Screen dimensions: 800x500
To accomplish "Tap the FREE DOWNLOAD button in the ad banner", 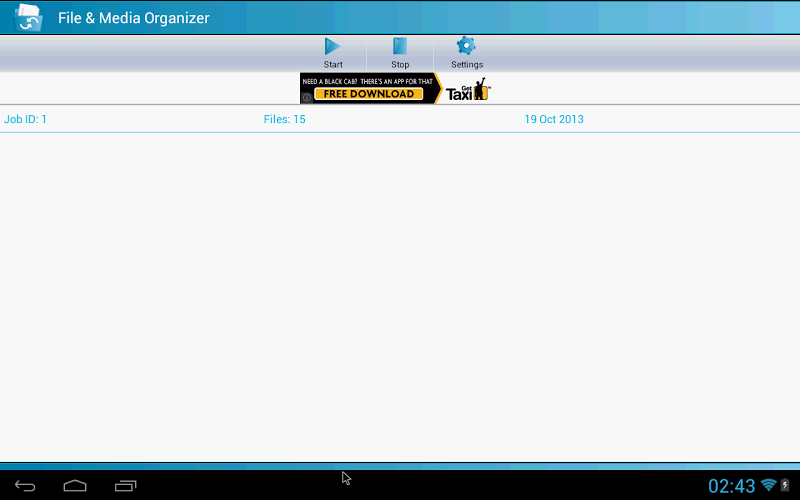I will pos(368,94).
